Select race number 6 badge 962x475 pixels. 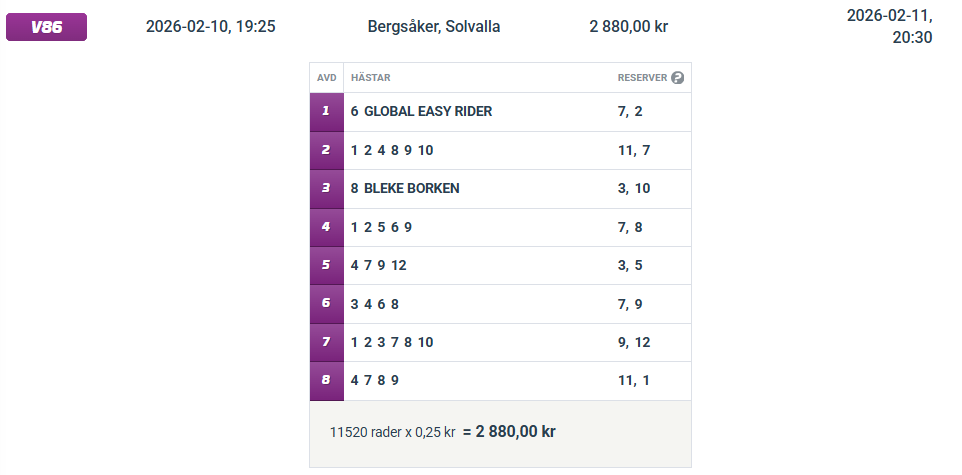(x=326, y=304)
